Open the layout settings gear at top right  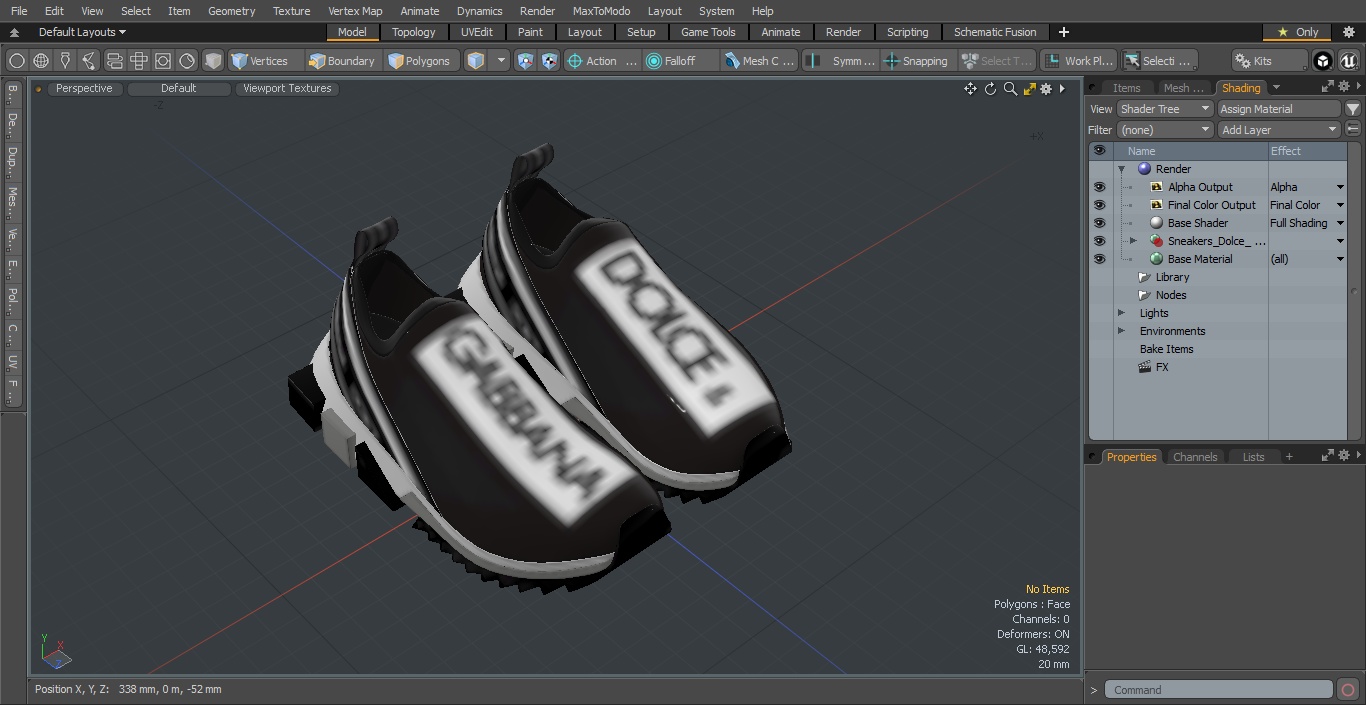point(1348,32)
